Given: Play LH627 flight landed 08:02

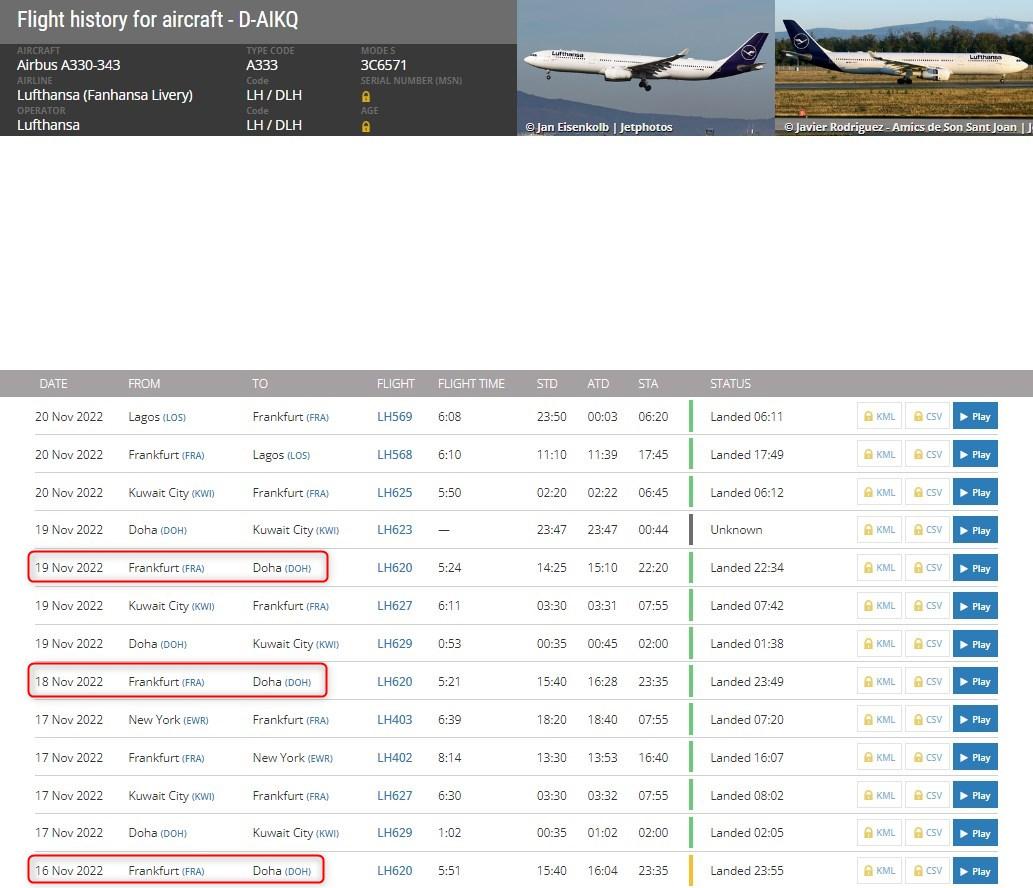Looking at the screenshot, I should 975,795.
